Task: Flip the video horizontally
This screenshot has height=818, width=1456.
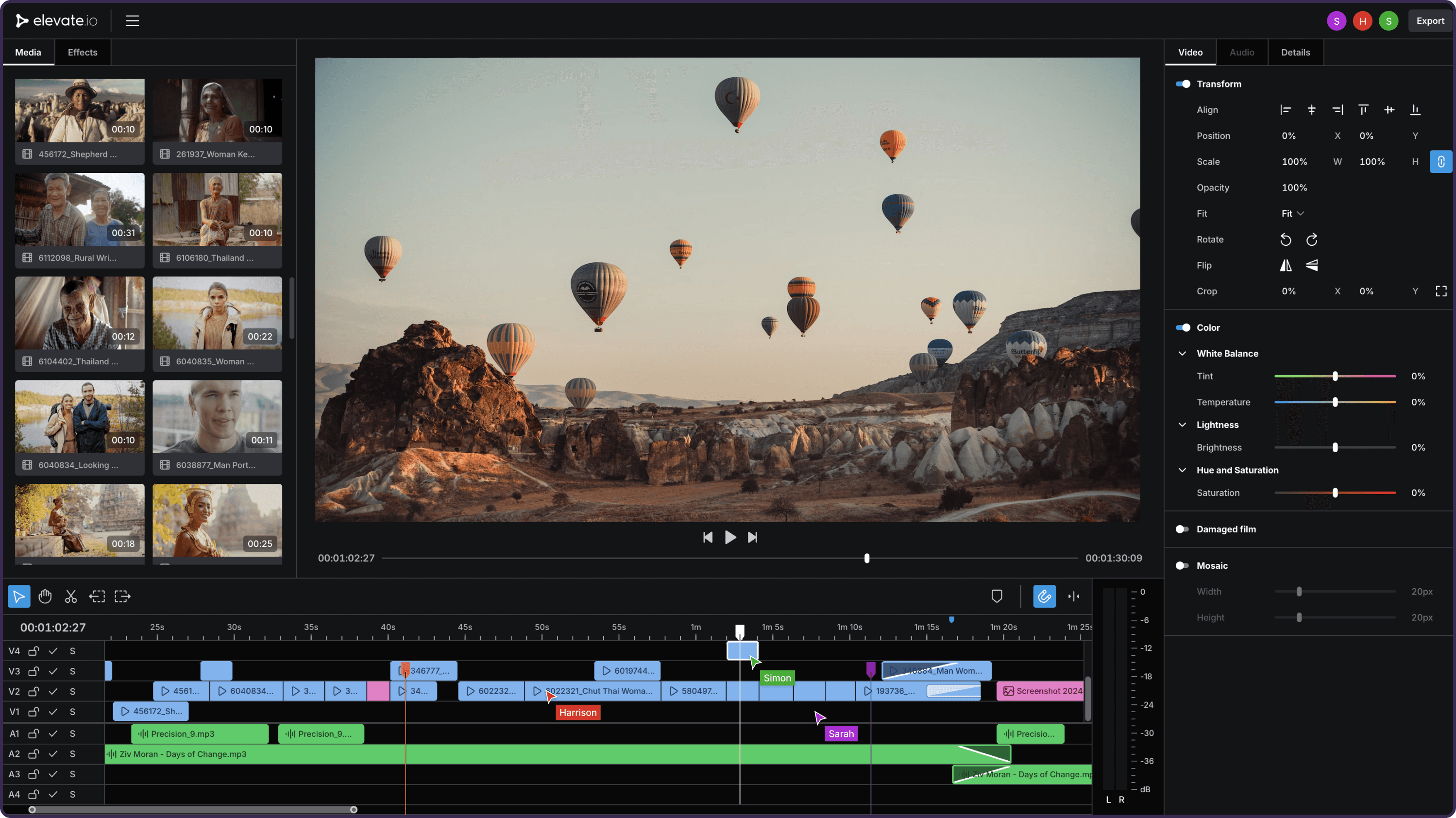Action: coord(1286,265)
